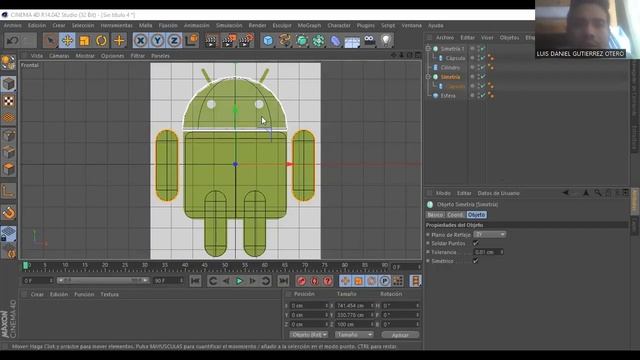The width and height of the screenshot is (640, 360).
Task: Select the Live Selection arrow tool
Action: [50, 40]
